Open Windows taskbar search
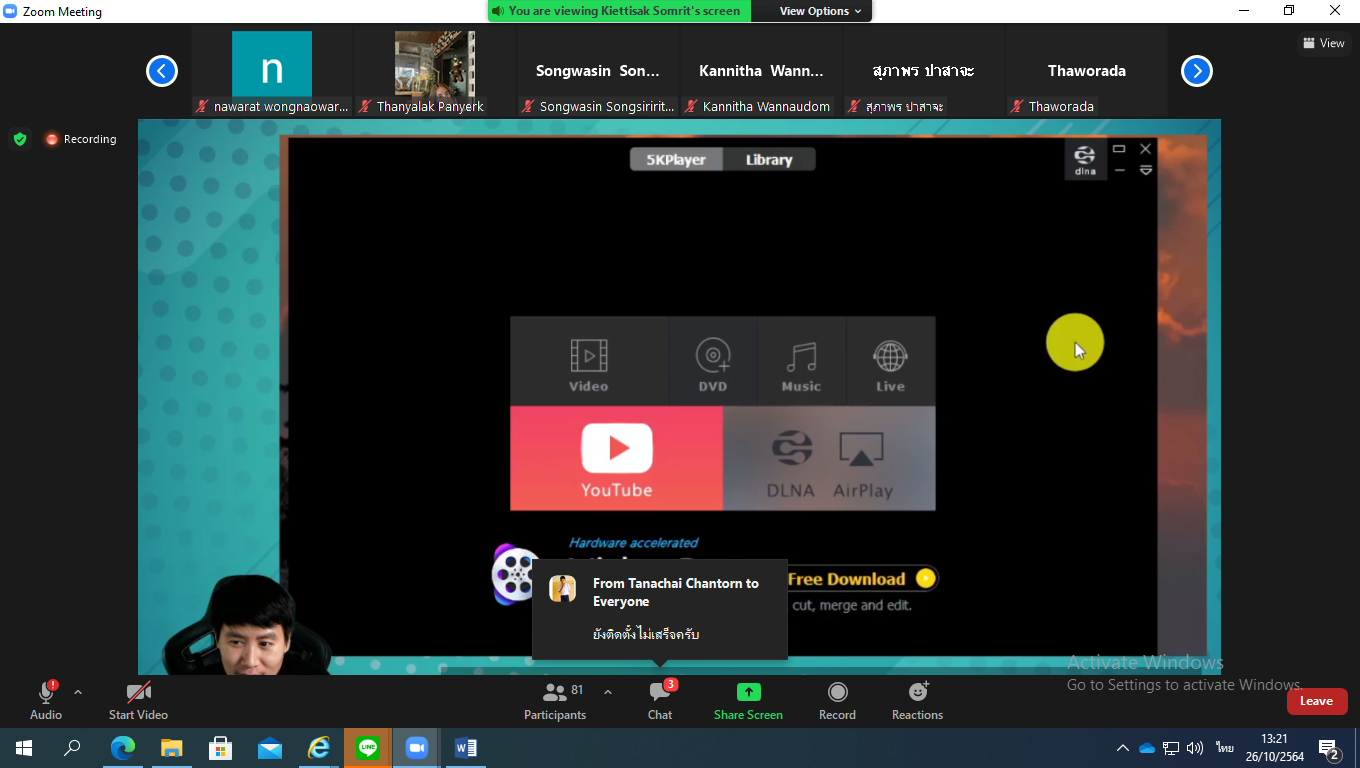This screenshot has width=1360, height=768. click(72, 747)
